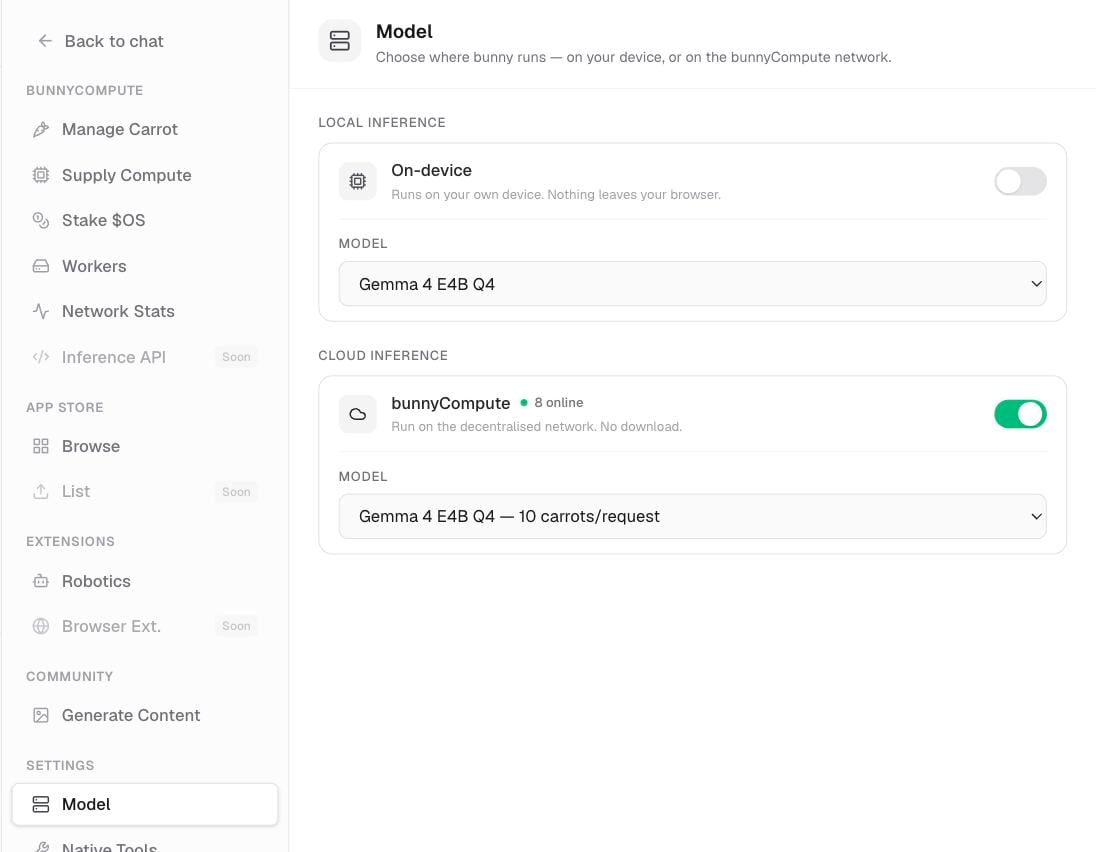Click the Browse grid icon
The width and height of the screenshot is (1096, 852).
coord(41,446)
